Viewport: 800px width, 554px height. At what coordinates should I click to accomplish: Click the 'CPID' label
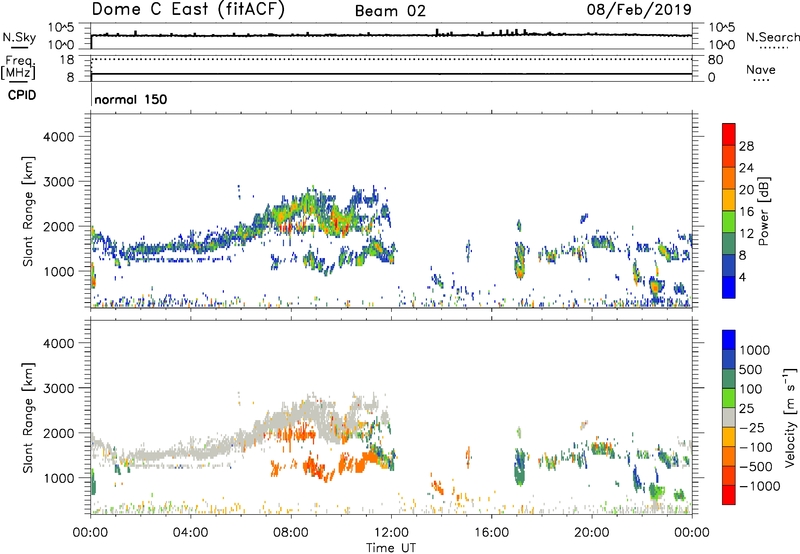click(22, 95)
